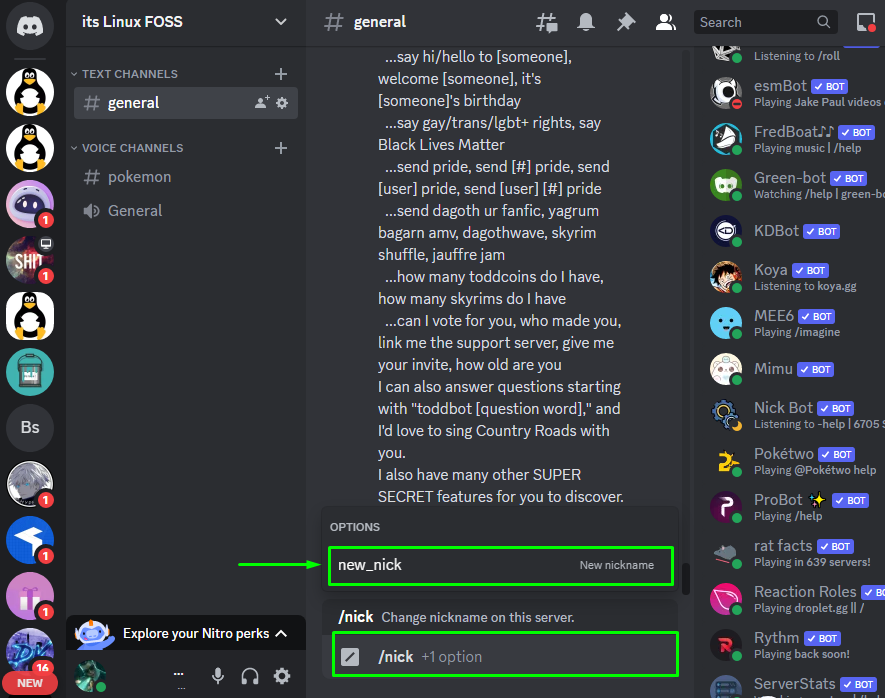
Task: Open the pink gift server icon
Action: [30, 596]
